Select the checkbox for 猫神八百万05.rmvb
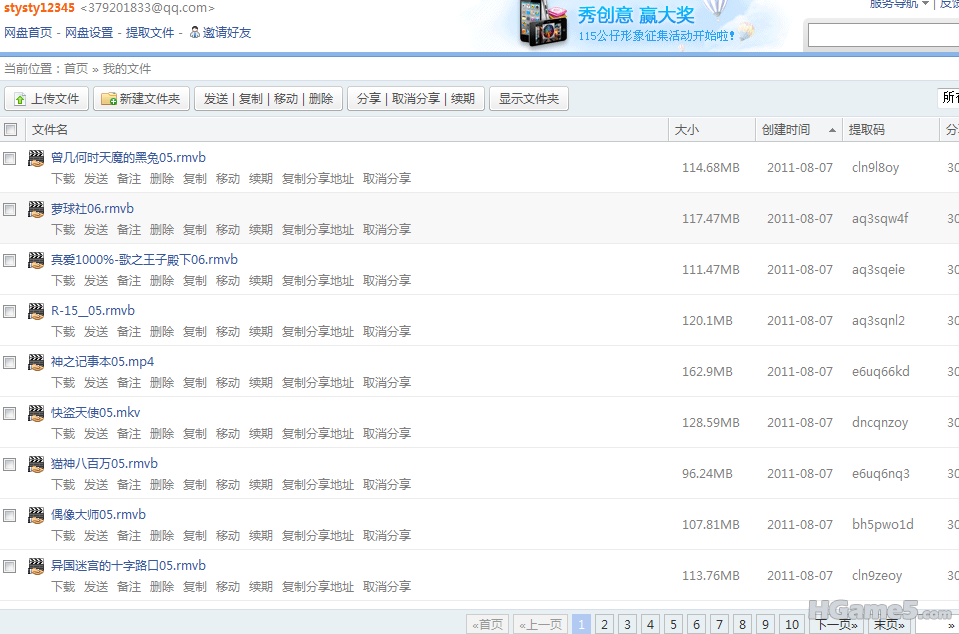Image resolution: width=959 pixels, height=634 pixels. [10, 464]
